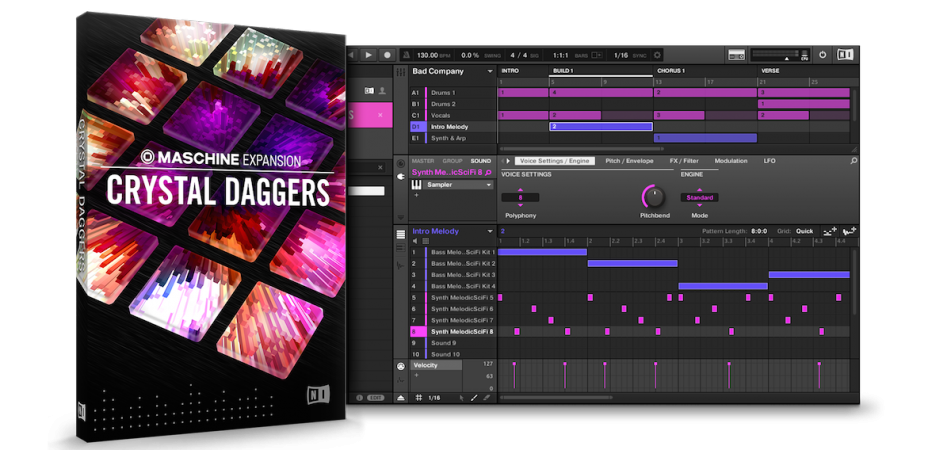Select the Synth & Arp clip under CHORUS 1
Viewport: 951px width, 450px height.
tap(705, 138)
